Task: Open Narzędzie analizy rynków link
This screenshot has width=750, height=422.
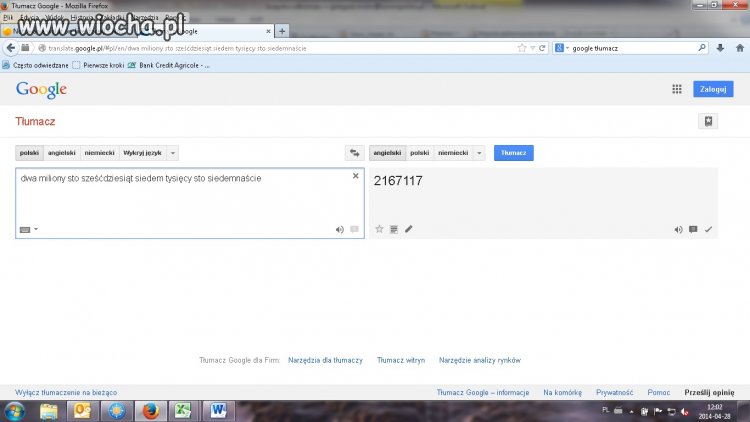Action: 480,360
